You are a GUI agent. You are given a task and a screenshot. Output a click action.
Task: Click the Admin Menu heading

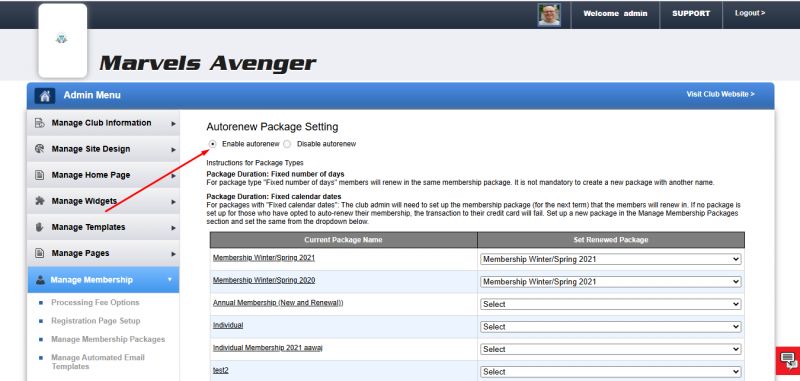[x=92, y=95]
